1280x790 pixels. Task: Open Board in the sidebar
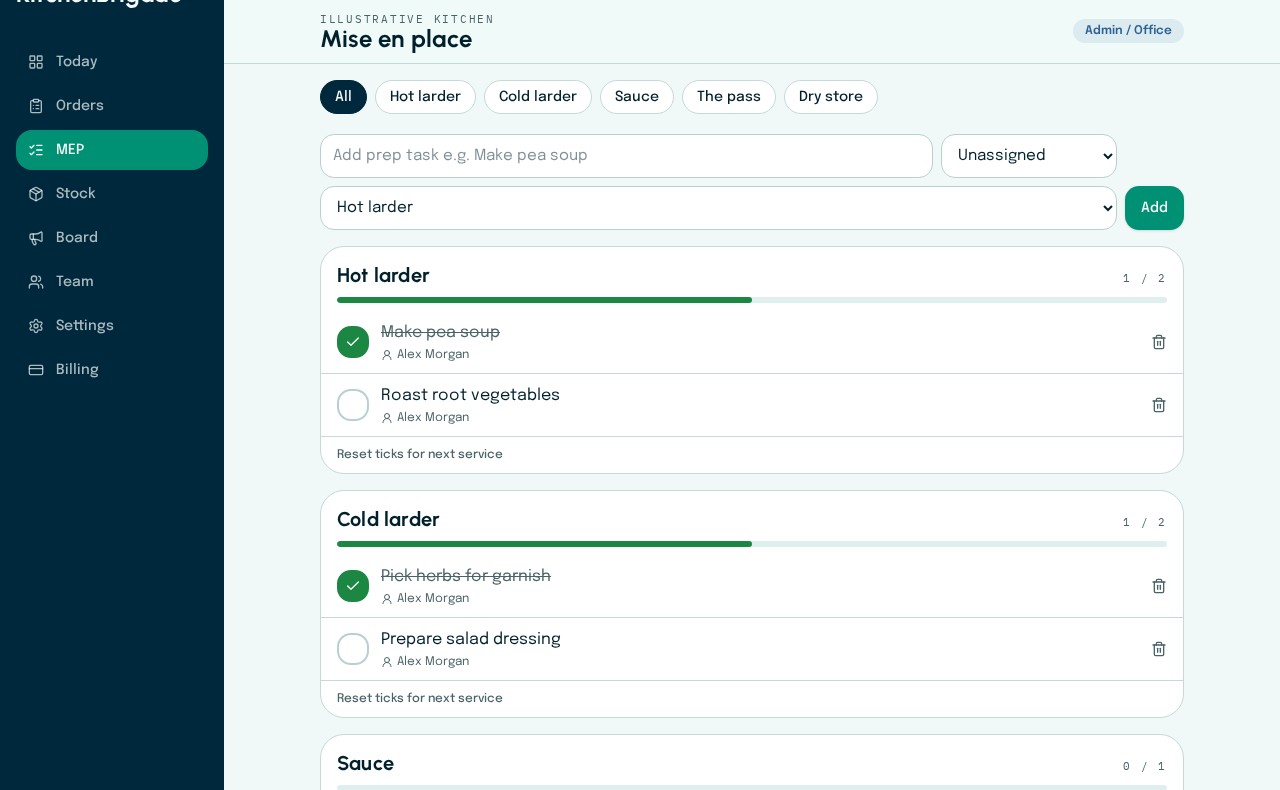click(112, 238)
